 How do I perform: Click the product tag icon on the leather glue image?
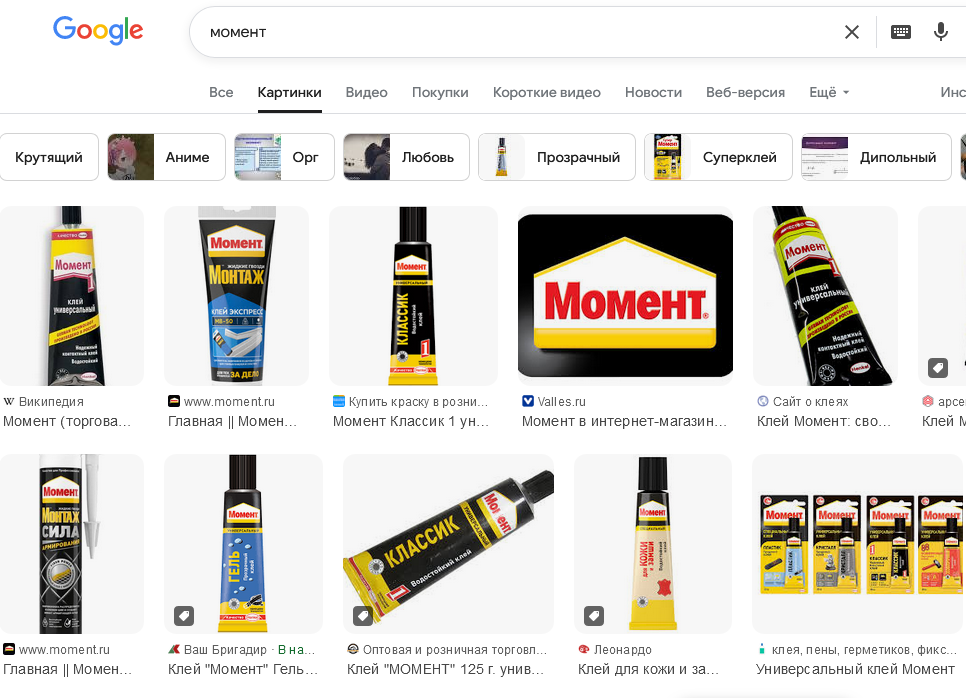click(593, 615)
